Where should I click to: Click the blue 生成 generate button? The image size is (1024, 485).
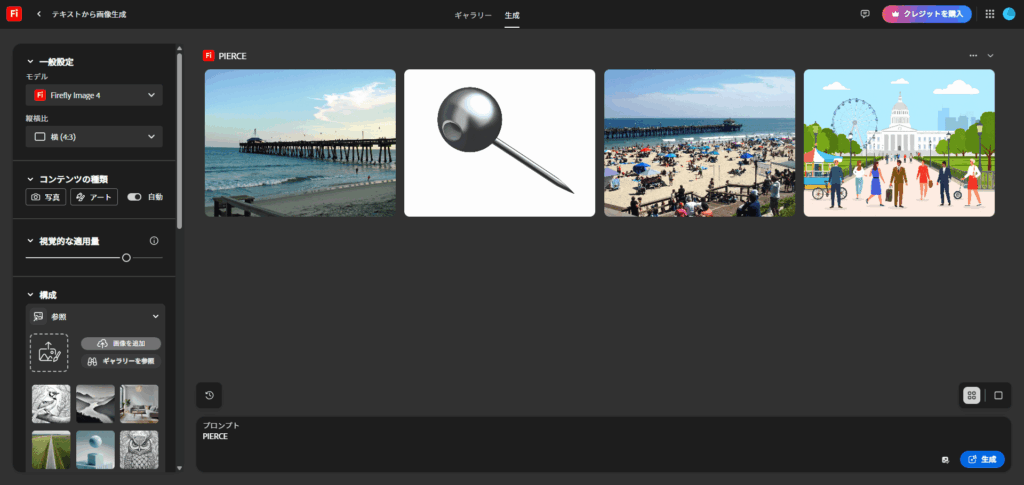pyautogui.click(x=982, y=459)
